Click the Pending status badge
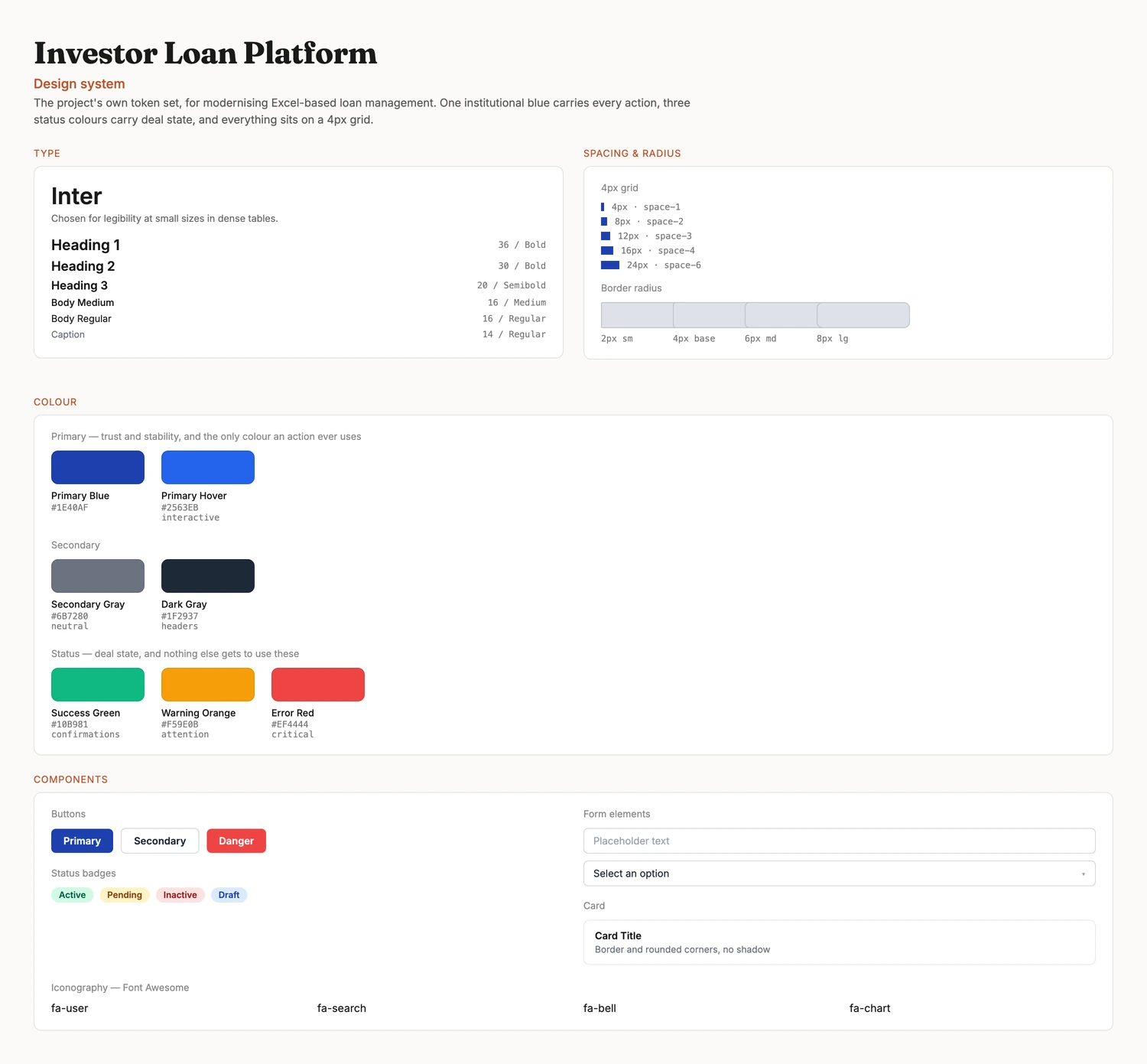 [x=125, y=895]
